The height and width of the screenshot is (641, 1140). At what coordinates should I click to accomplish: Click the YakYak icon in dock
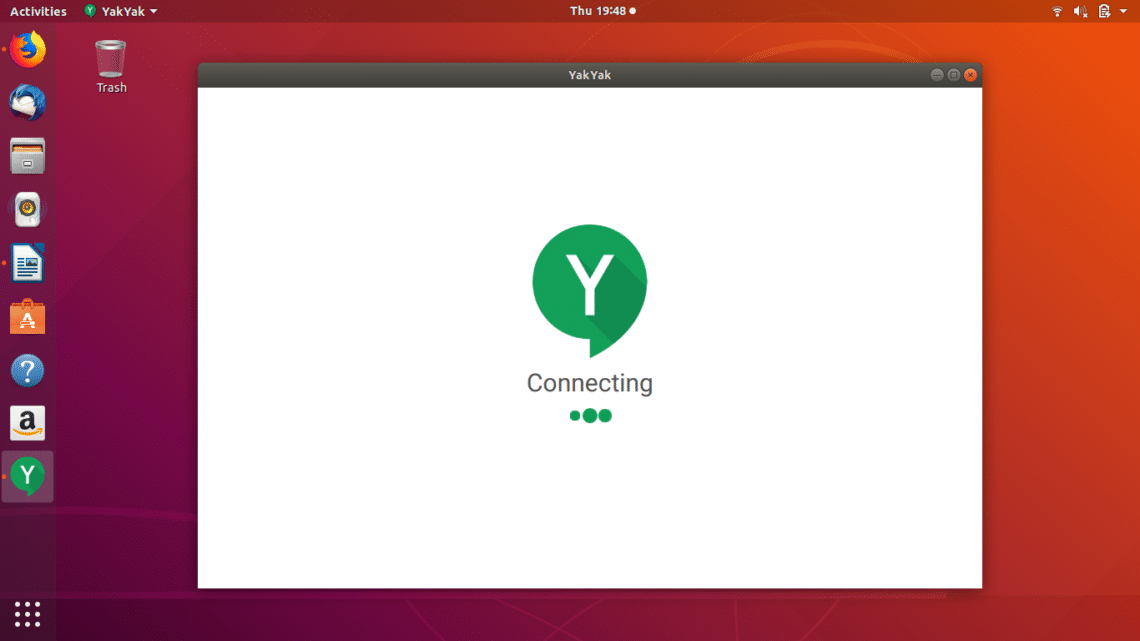pos(28,476)
